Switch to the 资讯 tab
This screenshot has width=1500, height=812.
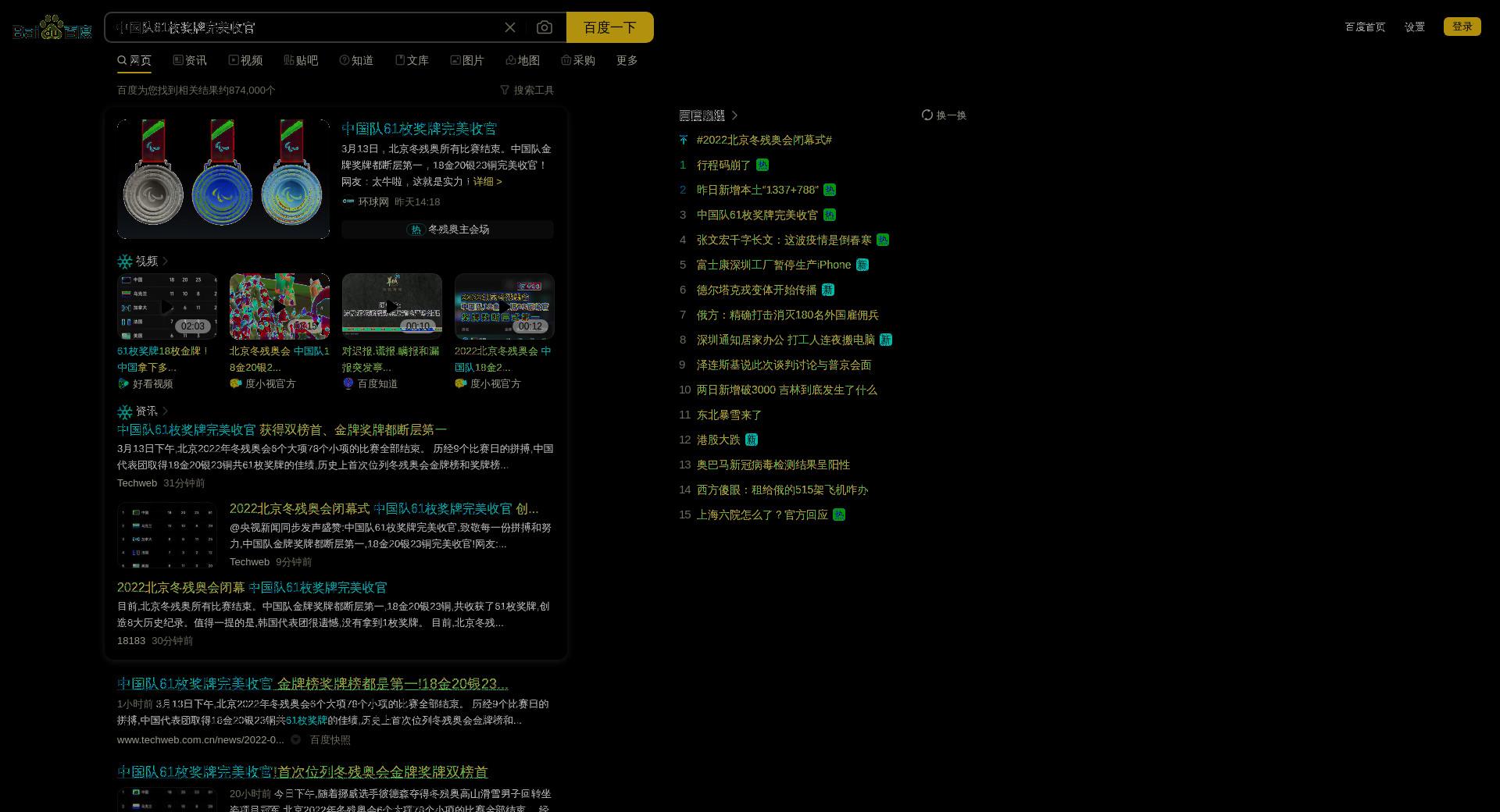[190, 60]
